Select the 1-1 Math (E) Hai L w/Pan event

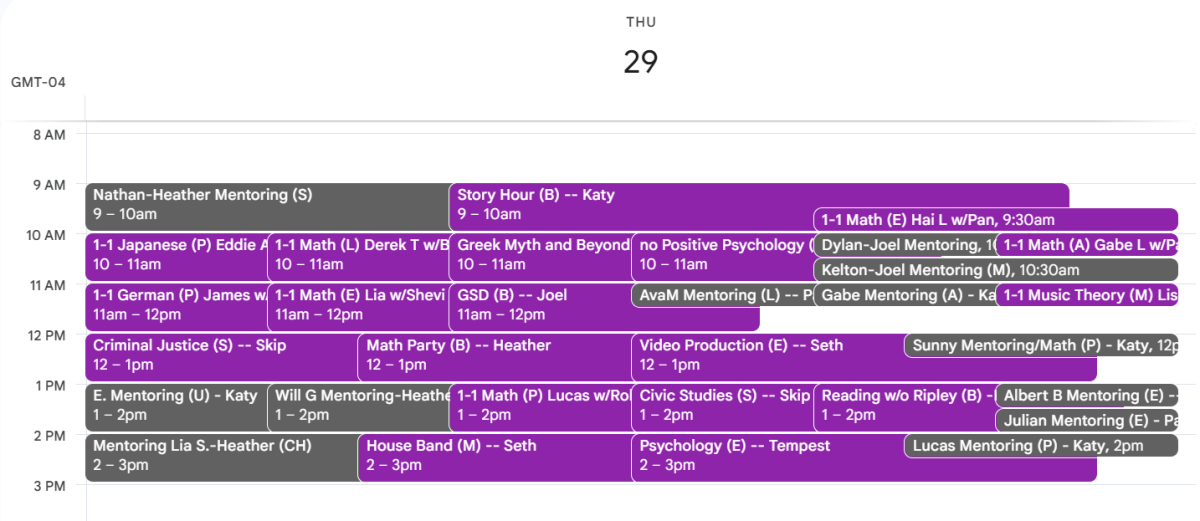[x=996, y=220]
